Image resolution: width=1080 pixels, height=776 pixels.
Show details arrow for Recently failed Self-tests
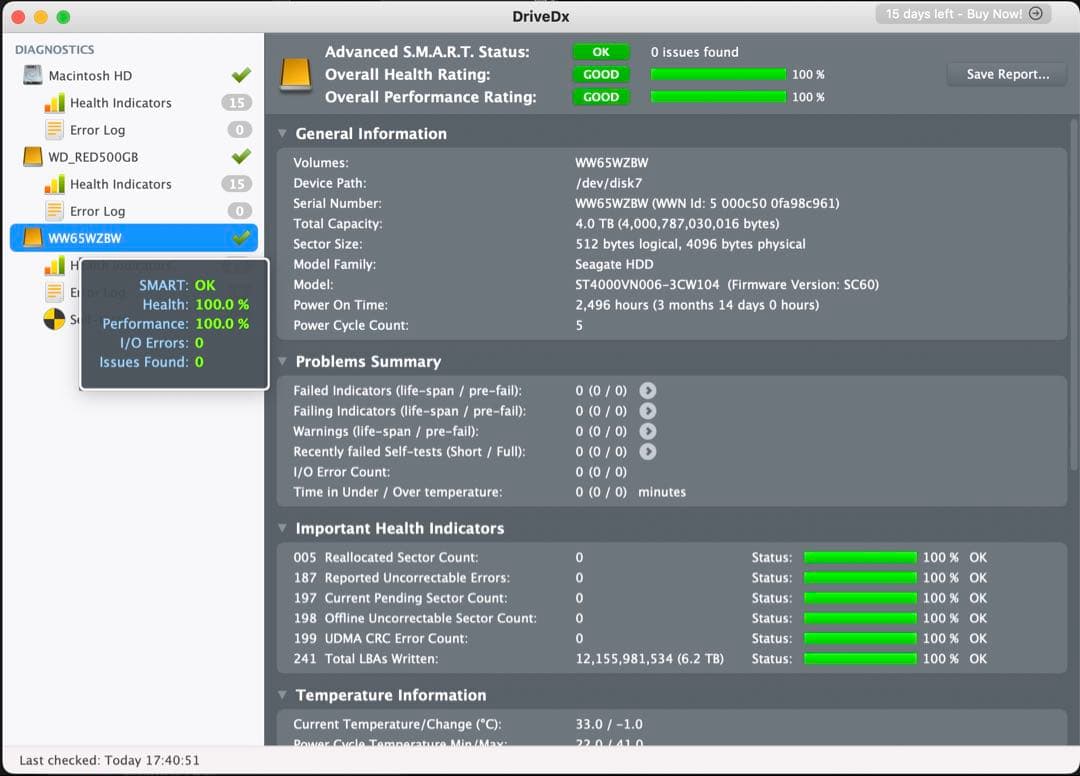647,452
